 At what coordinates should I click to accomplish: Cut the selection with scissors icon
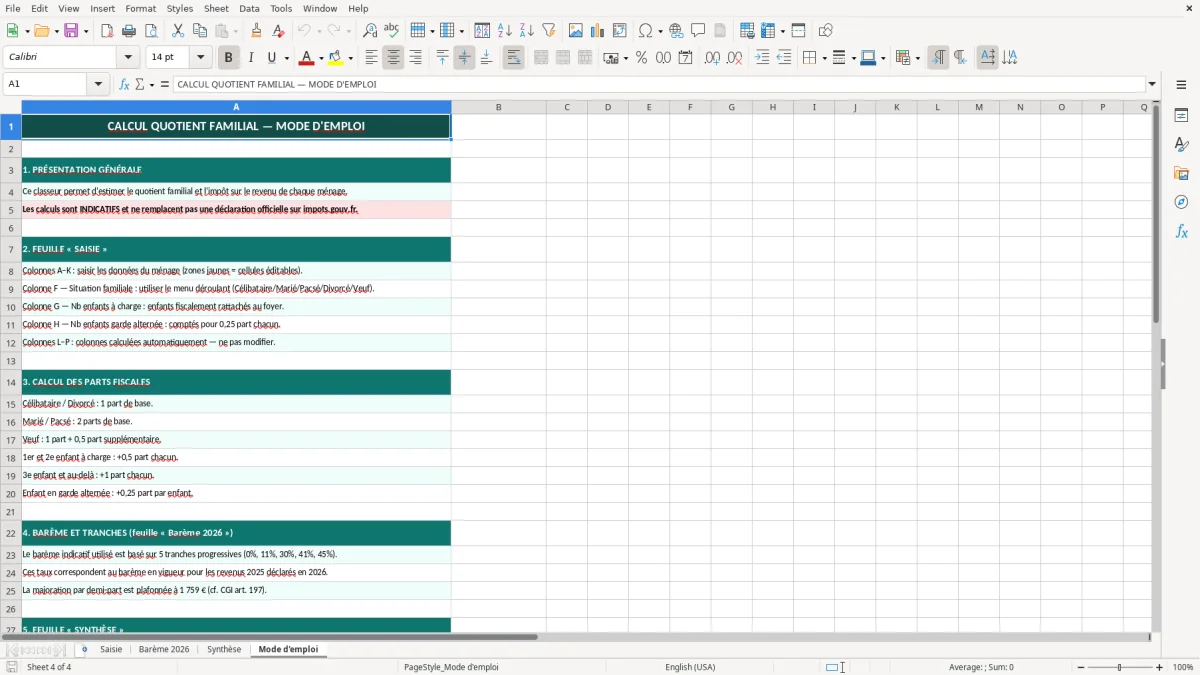click(x=178, y=31)
